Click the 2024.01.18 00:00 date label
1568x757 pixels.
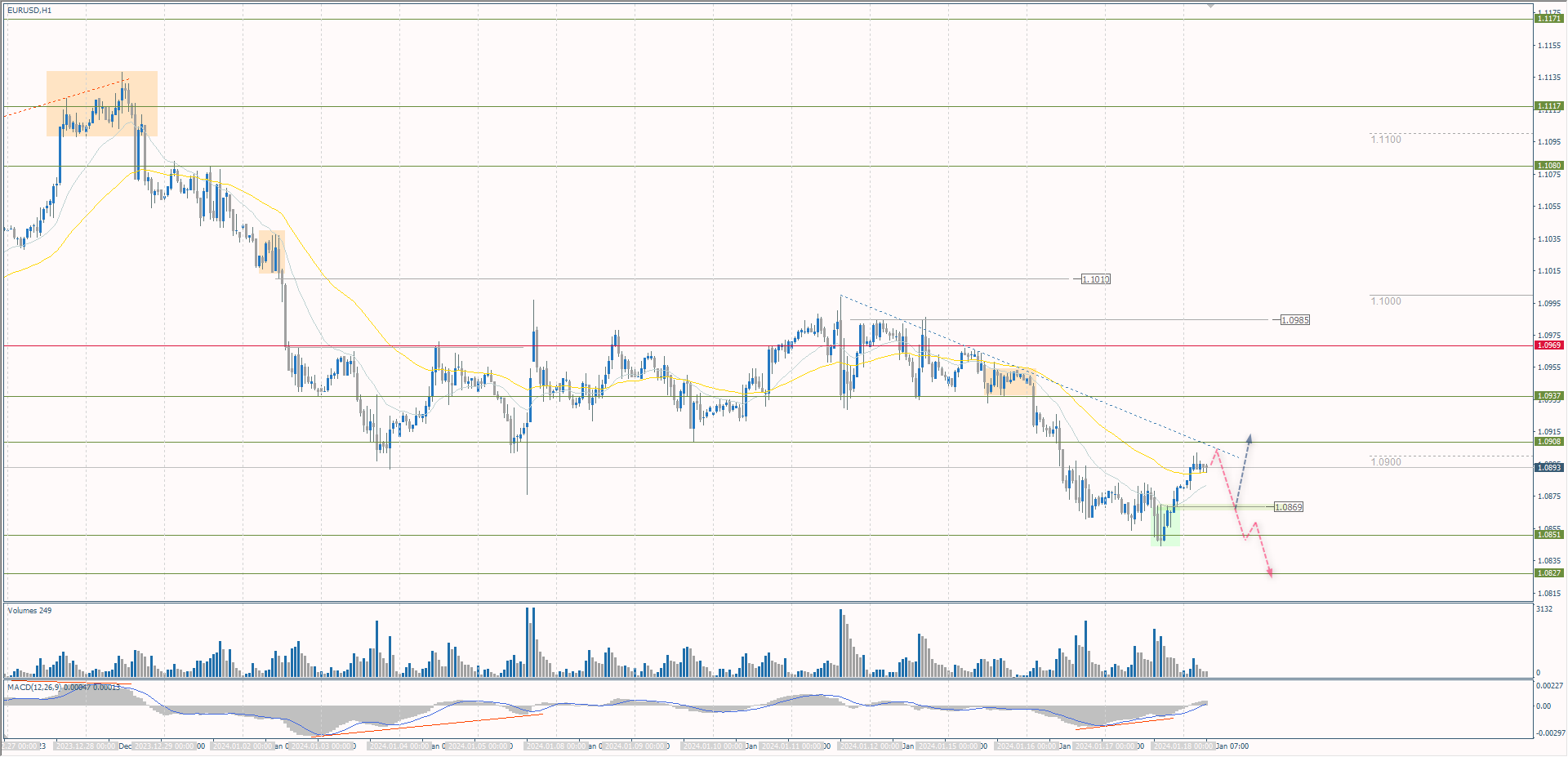click(1183, 746)
